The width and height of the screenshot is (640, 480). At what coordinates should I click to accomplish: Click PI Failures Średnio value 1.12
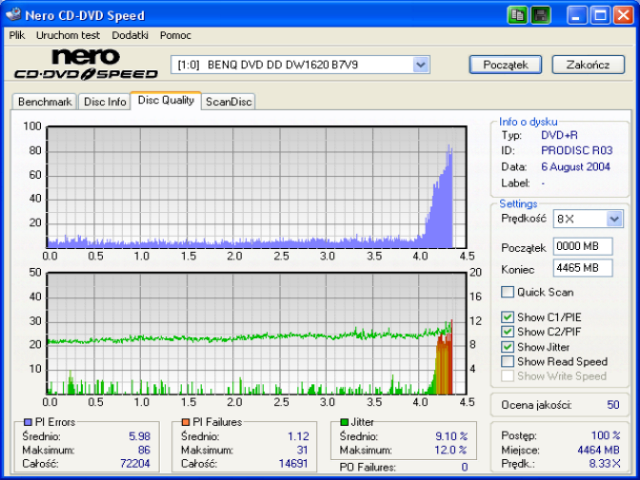(298, 436)
